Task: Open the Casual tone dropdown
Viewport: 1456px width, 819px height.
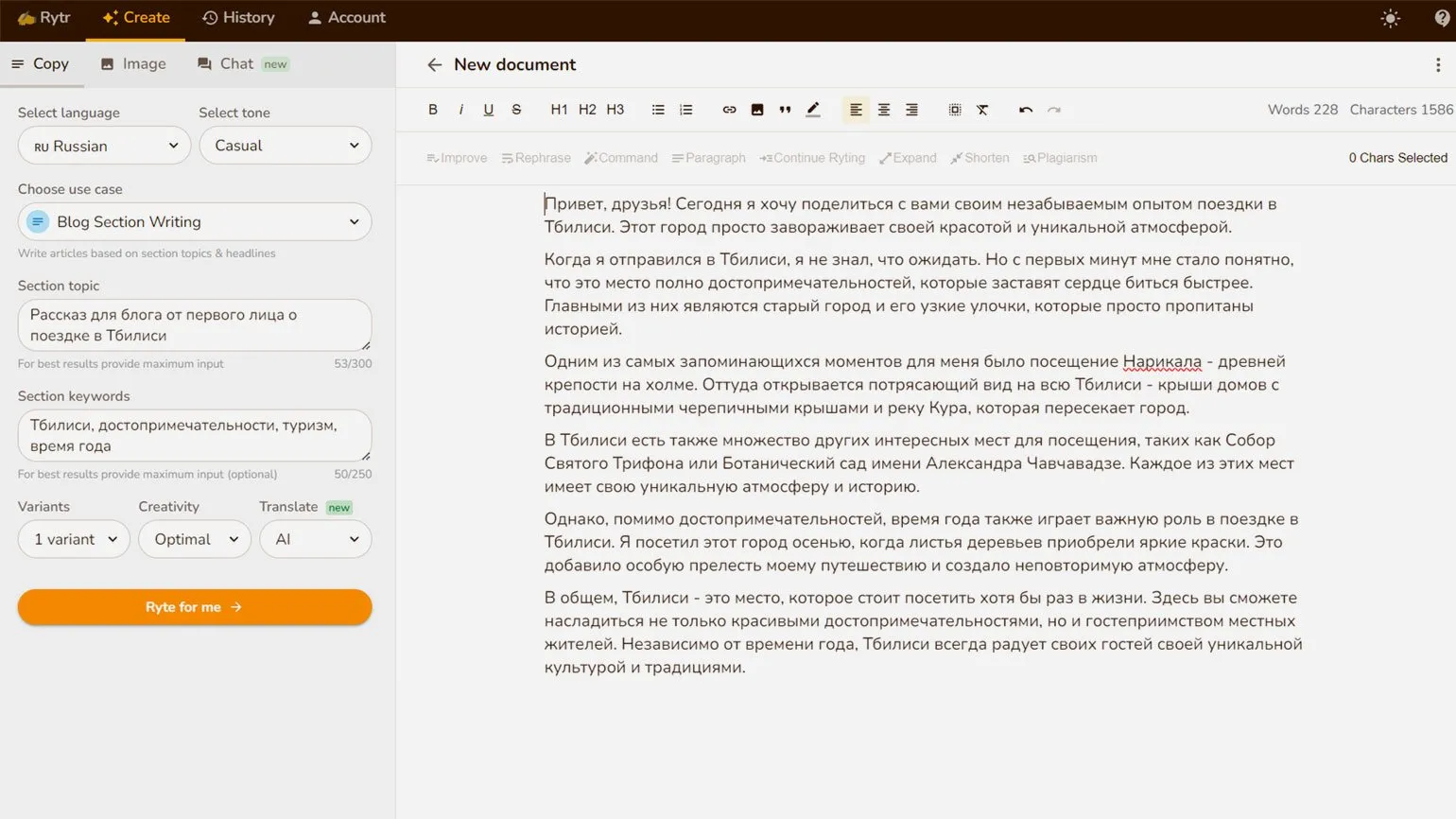Action: point(285,146)
